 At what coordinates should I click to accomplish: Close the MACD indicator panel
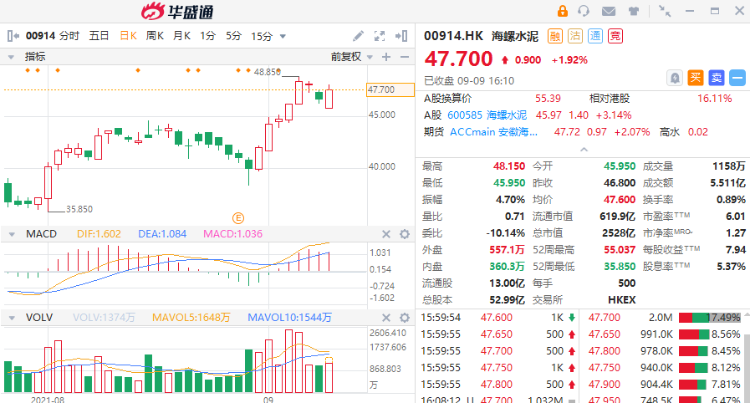click(x=386, y=234)
